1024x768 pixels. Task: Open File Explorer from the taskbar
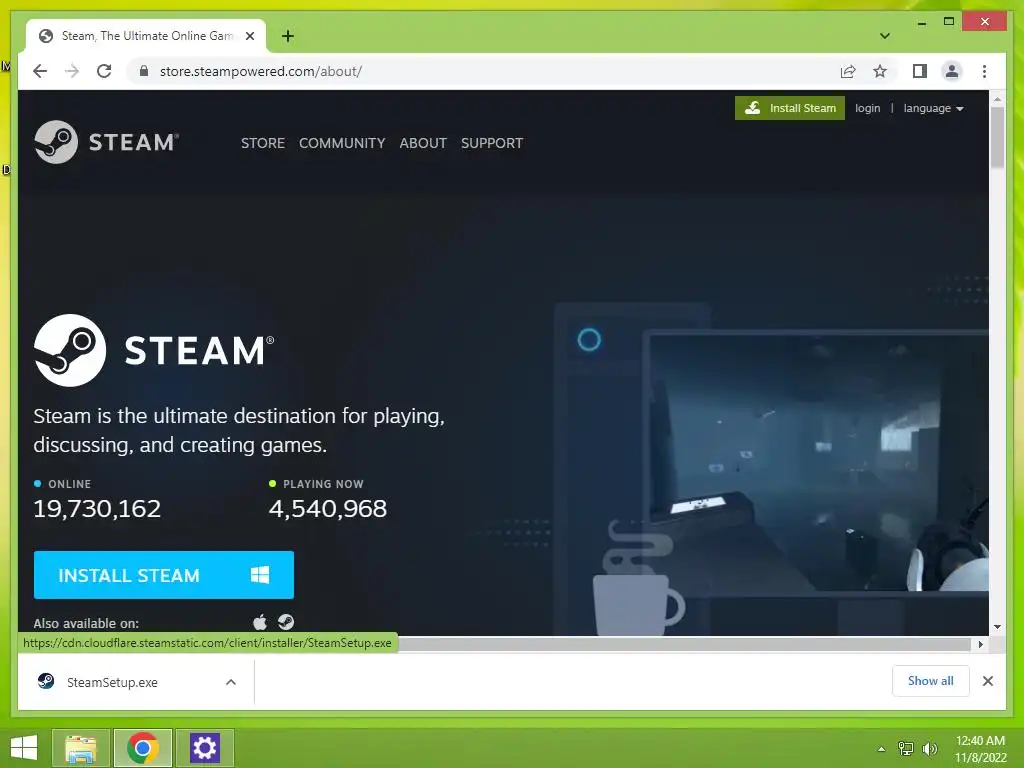[x=81, y=748]
